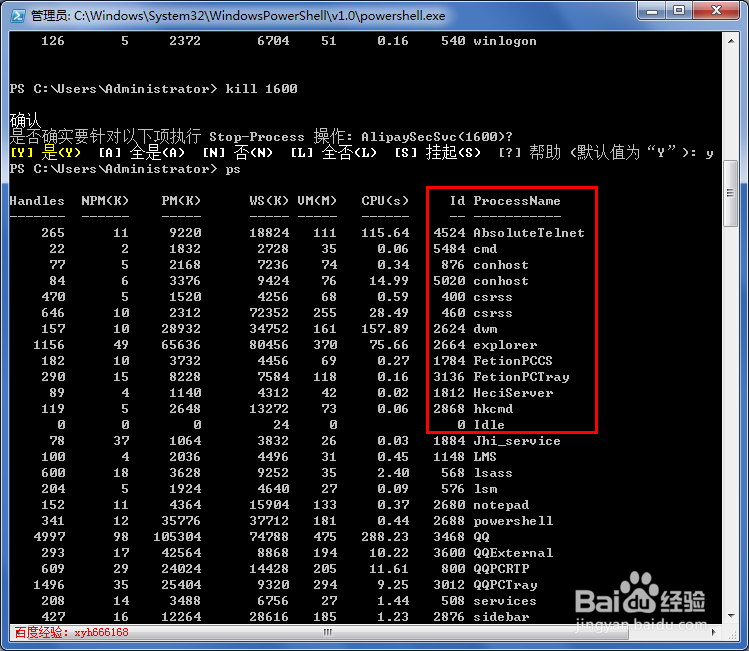Click the '[N] 否(N)' option text
The width and height of the screenshot is (749, 651).
click(237, 153)
